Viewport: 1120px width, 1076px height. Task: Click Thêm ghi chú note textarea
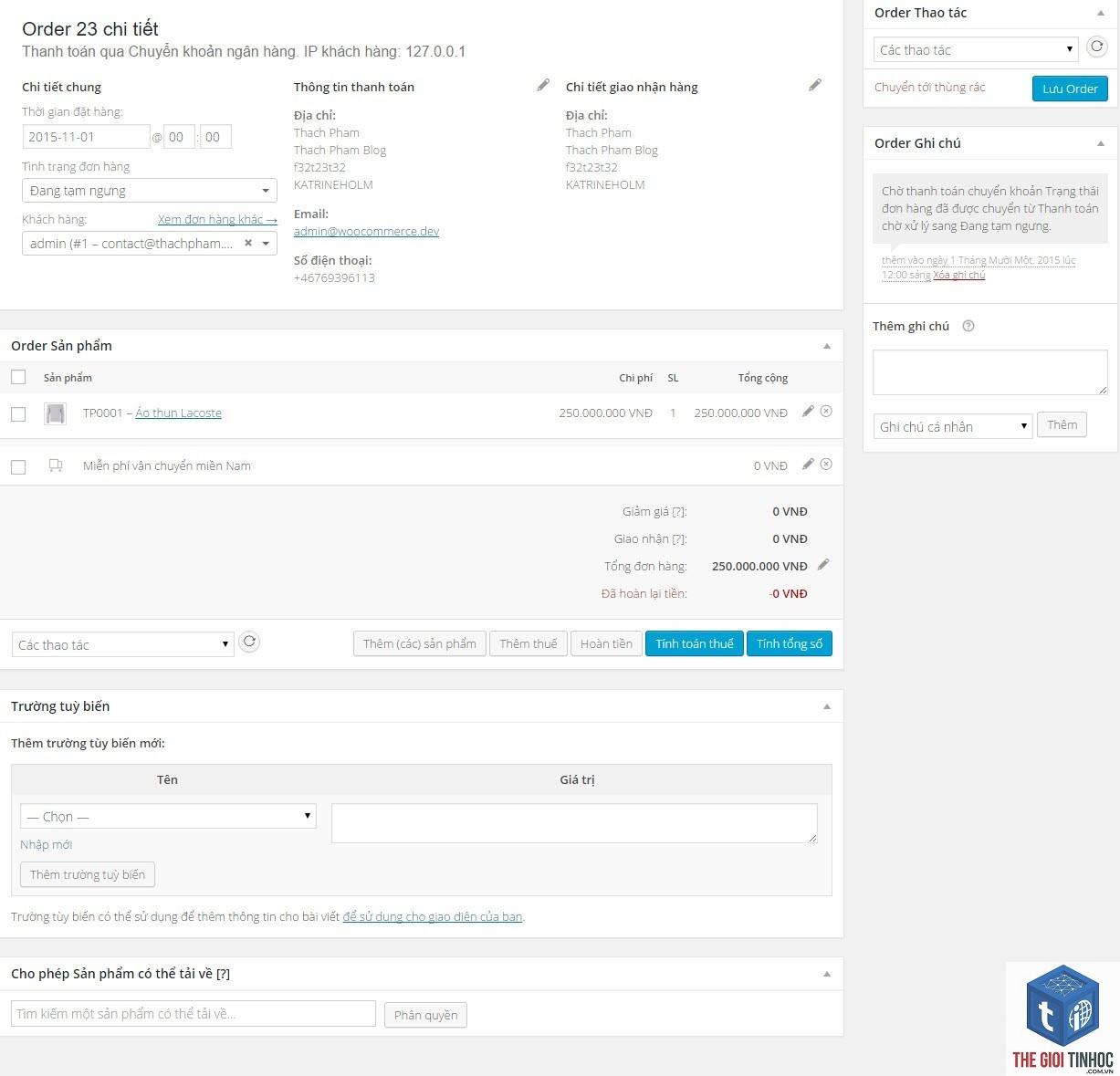pyautogui.click(x=990, y=371)
